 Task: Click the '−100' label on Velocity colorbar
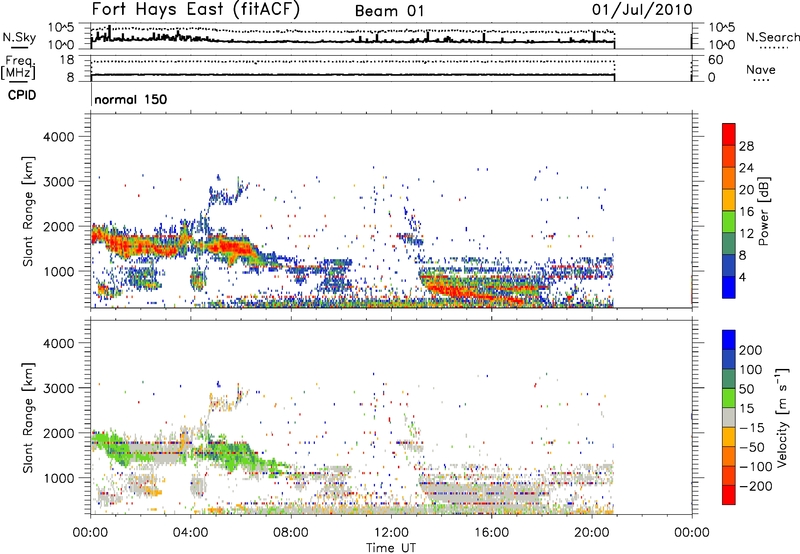755,467
